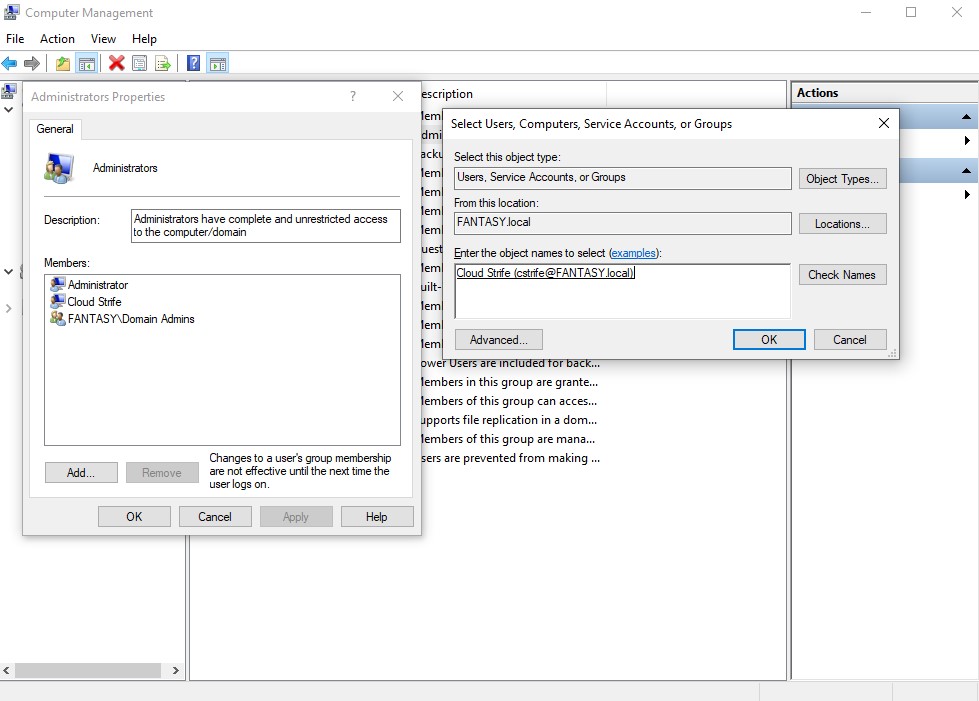Click the red Delete X toolbar icon
This screenshot has width=979, height=701.
point(116,63)
